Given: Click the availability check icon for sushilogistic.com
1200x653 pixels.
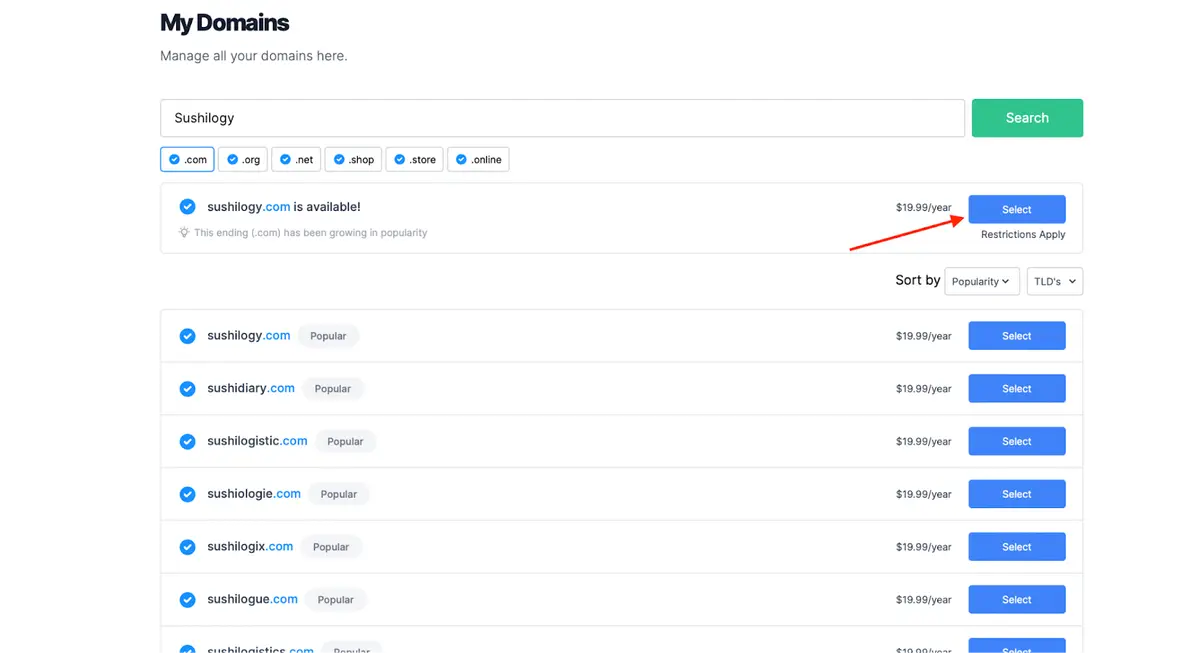Looking at the screenshot, I should pyautogui.click(x=187, y=441).
